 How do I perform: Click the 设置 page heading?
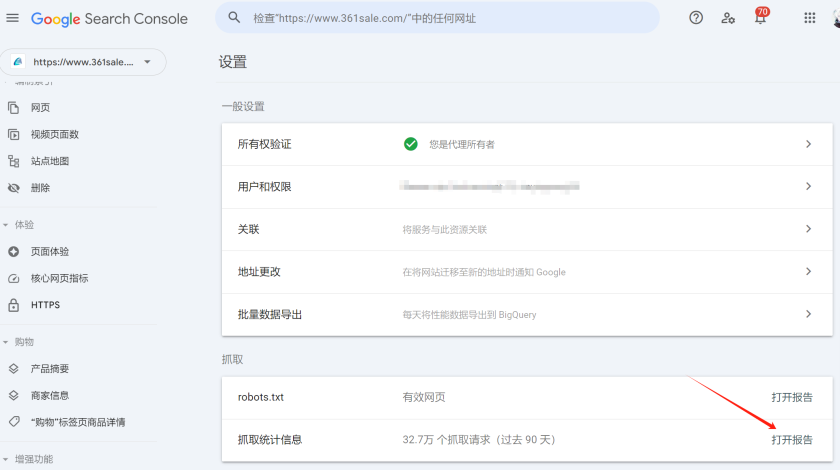(x=232, y=62)
